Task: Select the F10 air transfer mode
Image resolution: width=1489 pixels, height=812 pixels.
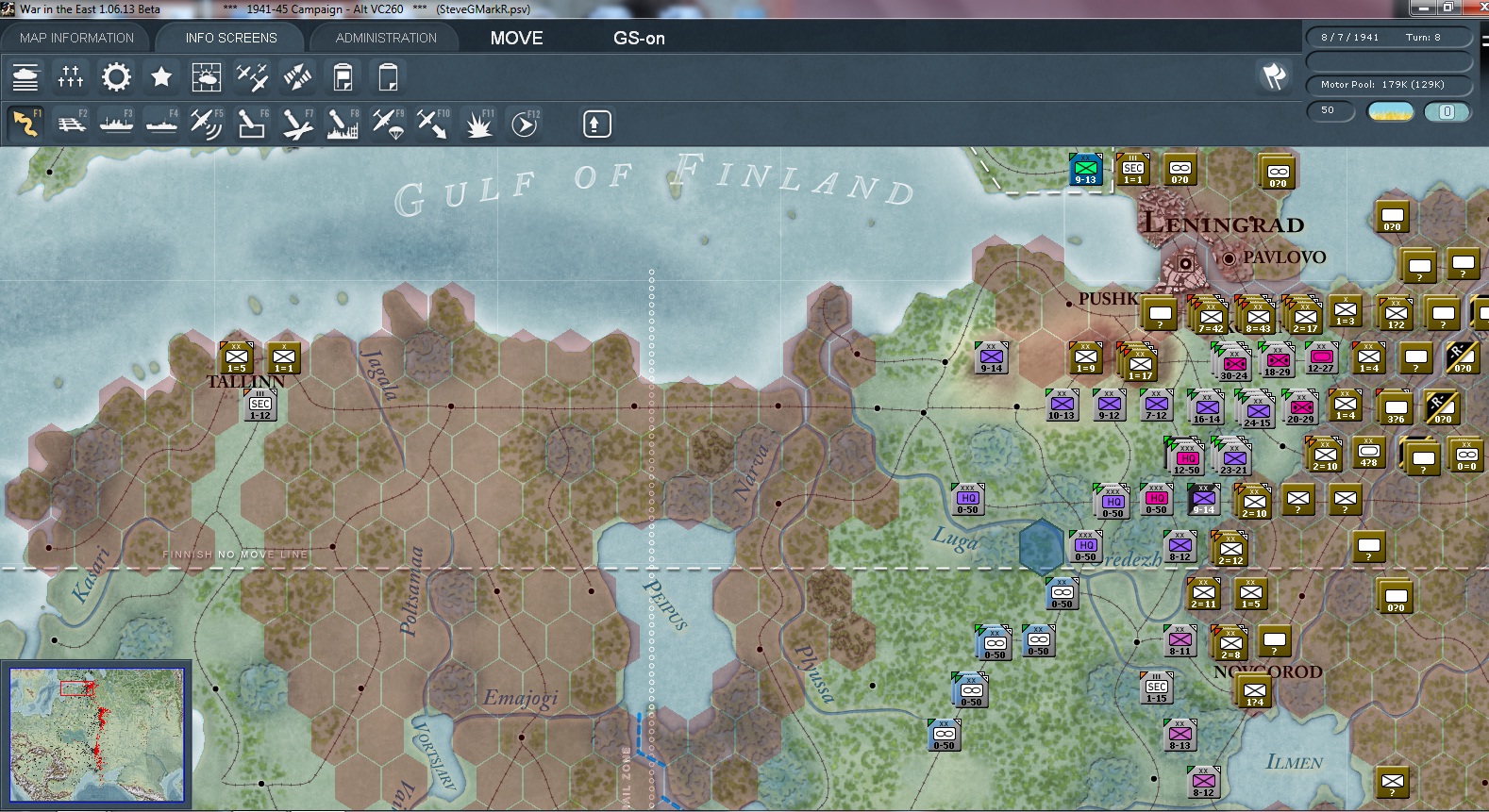Action: pos(433,124)
